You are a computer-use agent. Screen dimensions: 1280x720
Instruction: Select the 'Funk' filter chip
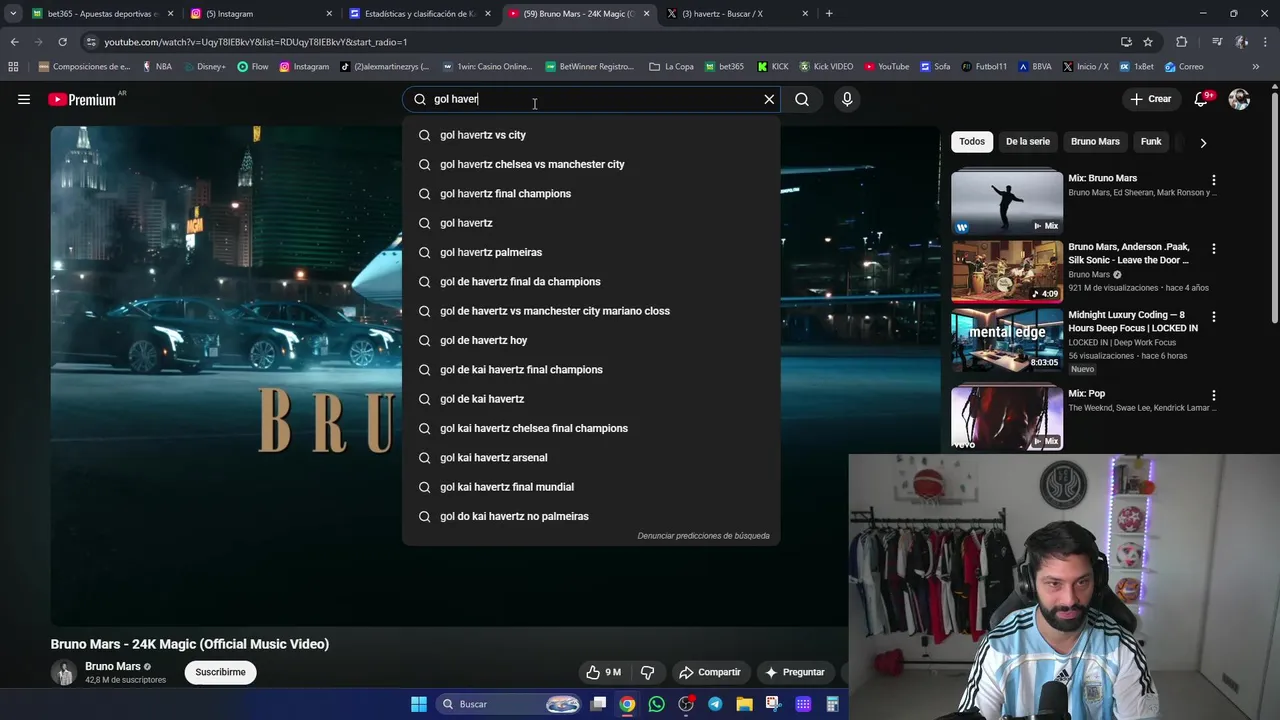point(1151,141)
